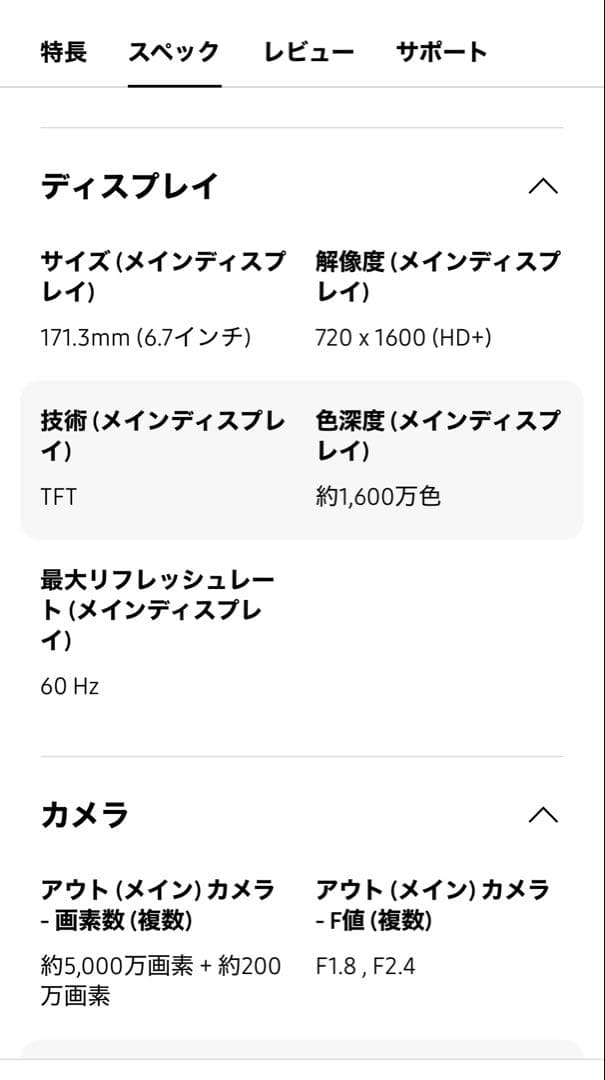Open the サポート tab

click(x=442, y=52)
